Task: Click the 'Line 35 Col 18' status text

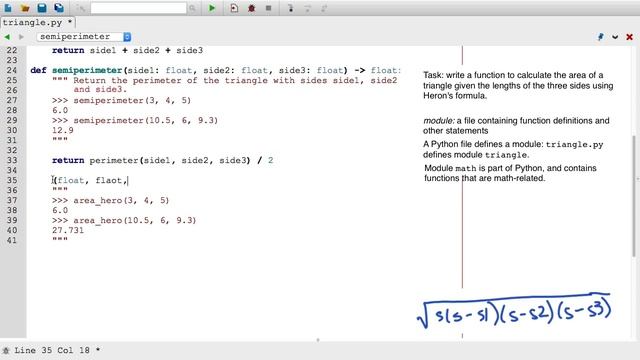Action: pyautogui.click(x=52, y=350)
